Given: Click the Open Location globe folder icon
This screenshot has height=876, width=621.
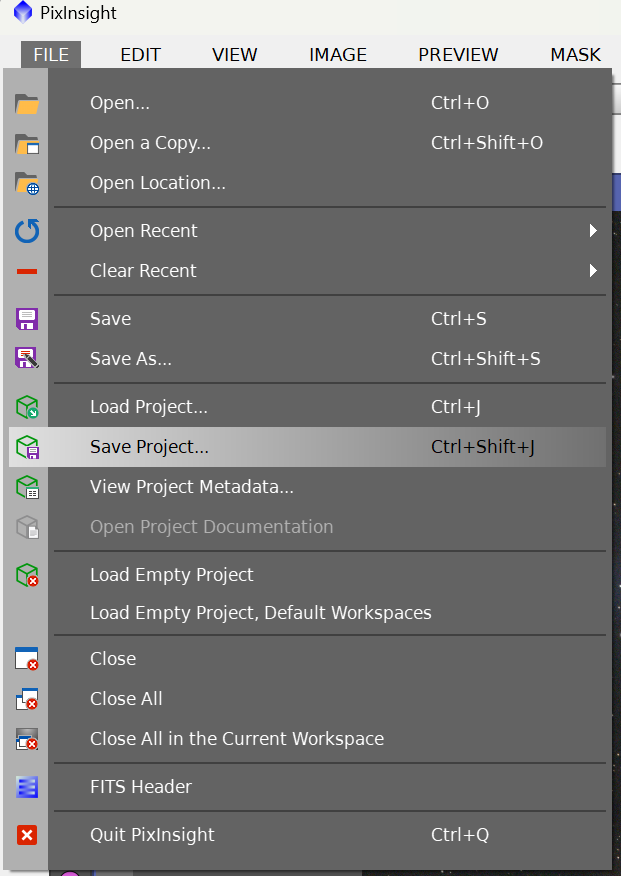Looking at the screenshot, I should tap(27, 183).
